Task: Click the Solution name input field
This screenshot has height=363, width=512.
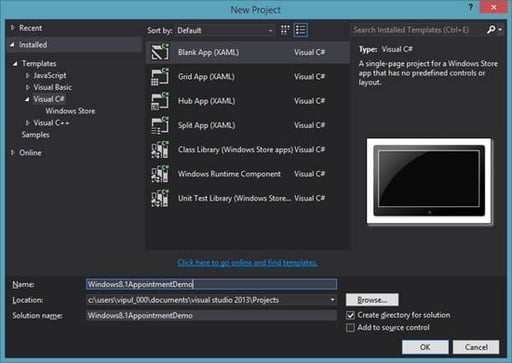Action: [211, 316]
